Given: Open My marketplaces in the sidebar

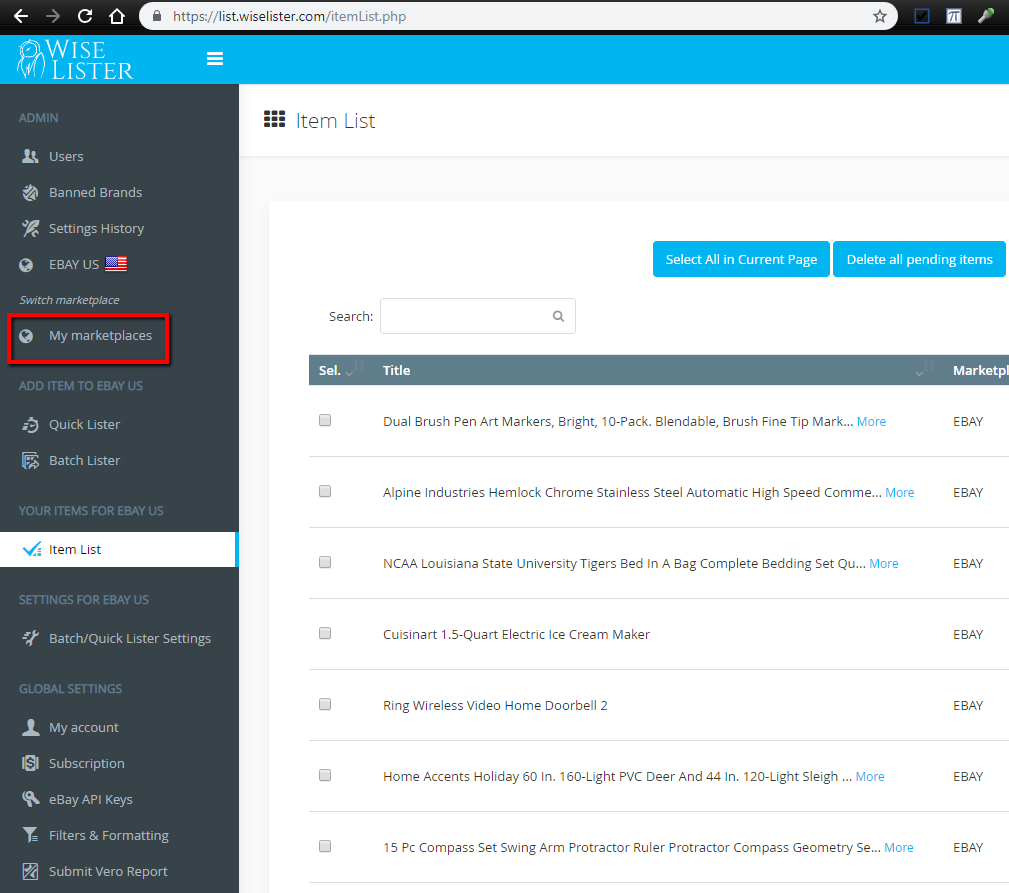Looking at the screenshot, I should pos(100,336).
